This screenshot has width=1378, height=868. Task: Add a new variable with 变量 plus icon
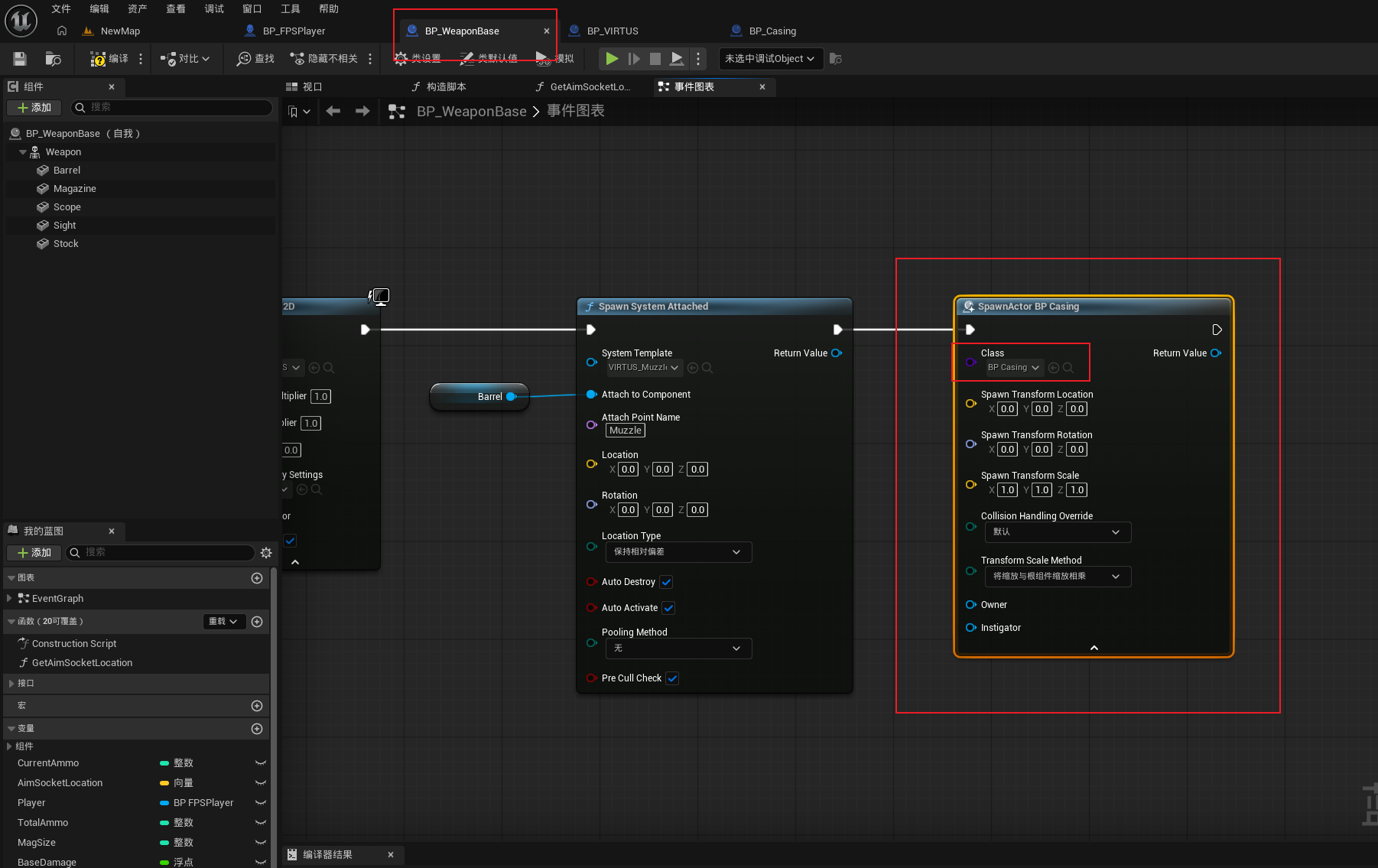257,729
